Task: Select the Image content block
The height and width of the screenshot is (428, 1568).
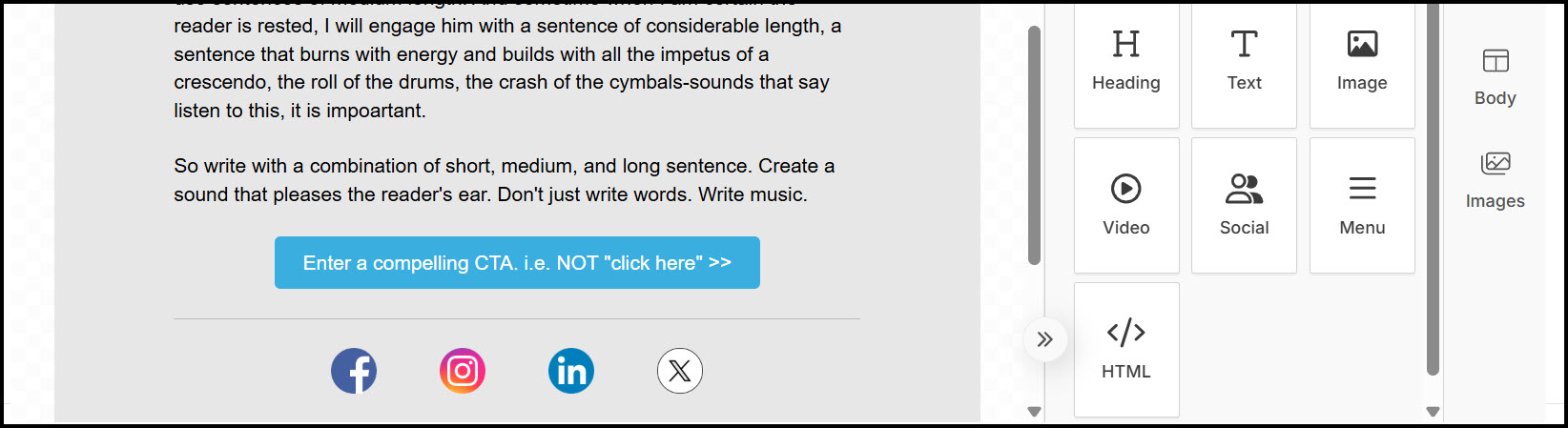Action: pos(1362,65)
